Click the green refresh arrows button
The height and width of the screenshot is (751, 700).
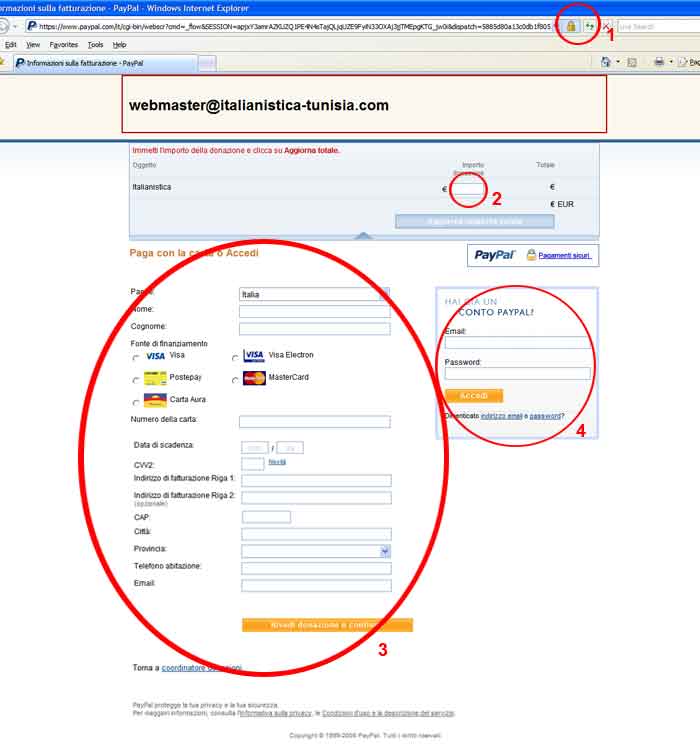(590, 26)
